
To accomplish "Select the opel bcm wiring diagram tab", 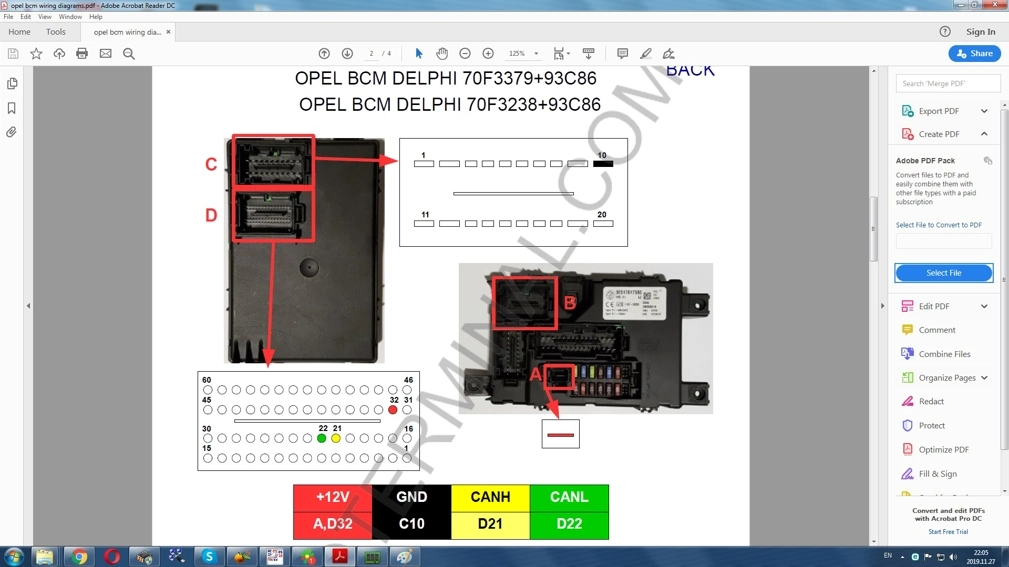I will (127, 32).
